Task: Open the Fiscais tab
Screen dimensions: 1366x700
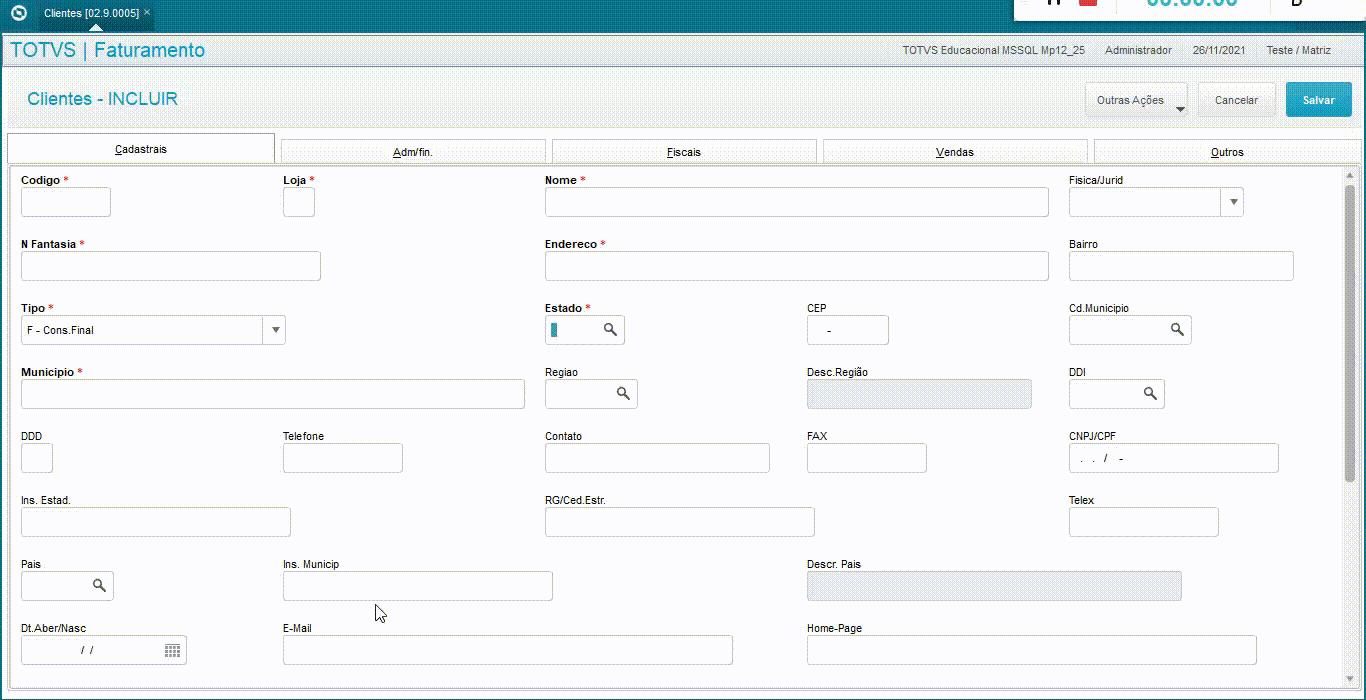Action: [684, 152]
